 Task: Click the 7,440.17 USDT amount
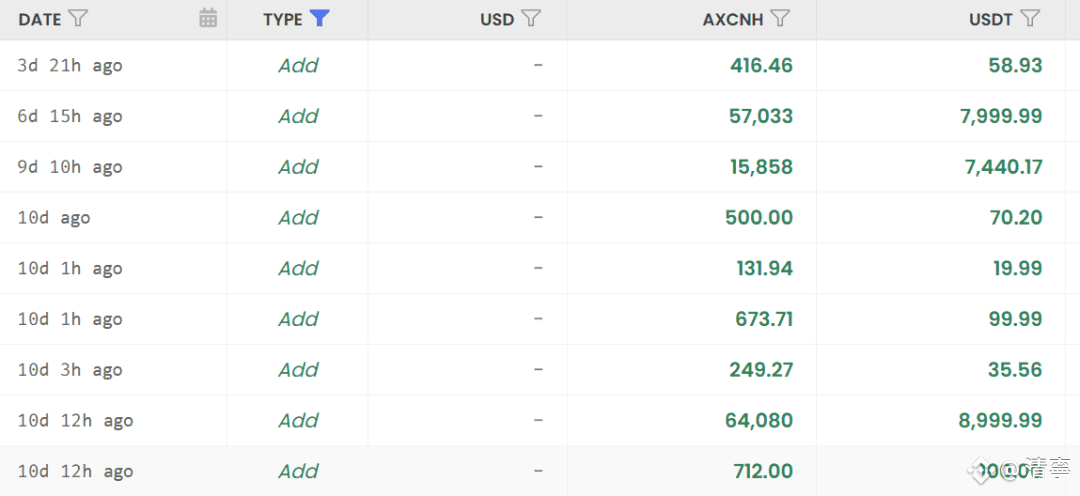[x=1003, y=167]
